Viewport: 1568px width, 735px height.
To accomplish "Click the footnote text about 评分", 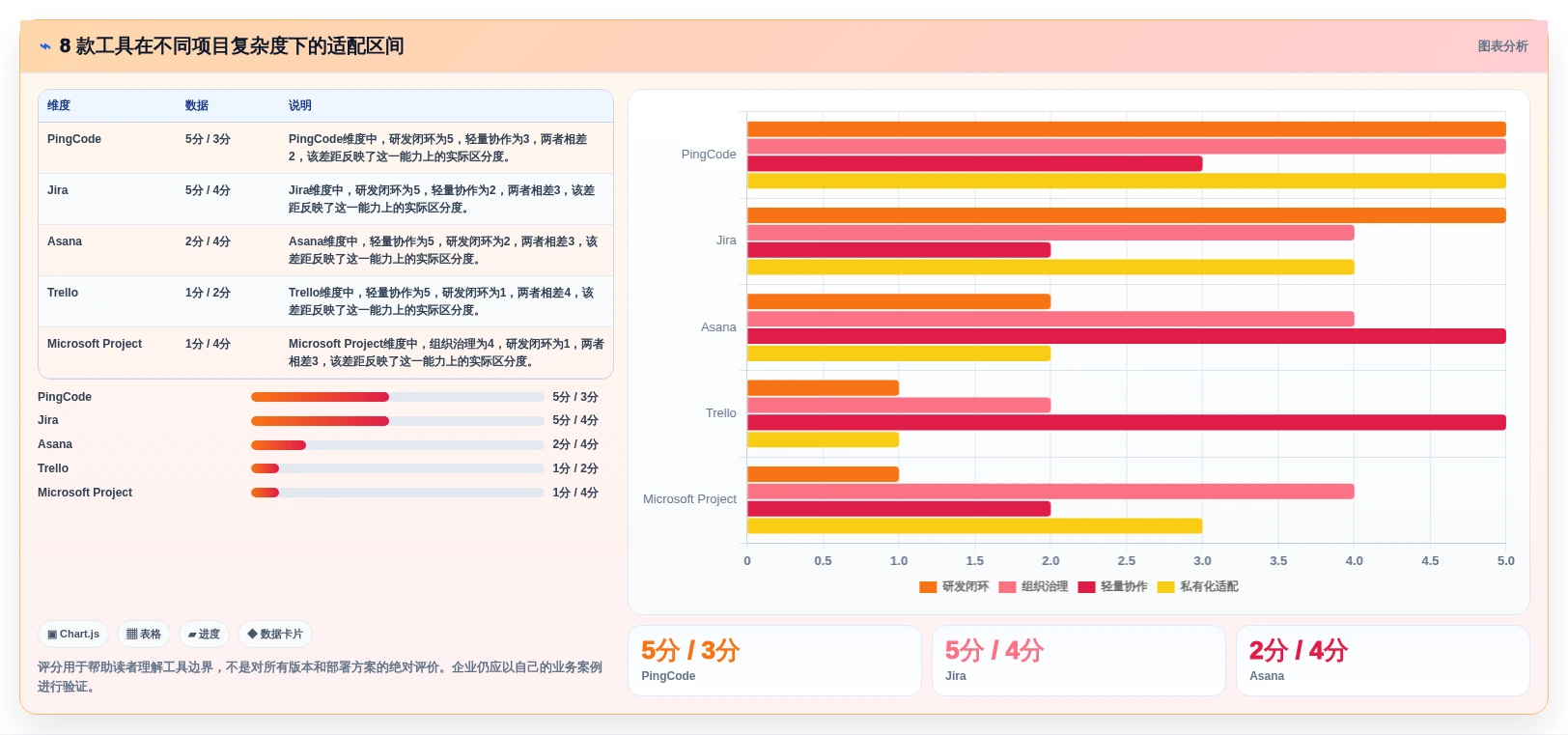I will coord(320,677).
